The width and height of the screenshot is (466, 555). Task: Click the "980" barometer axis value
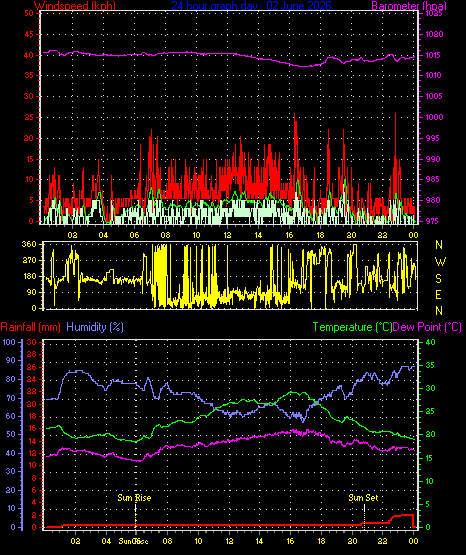coord(434,200)
